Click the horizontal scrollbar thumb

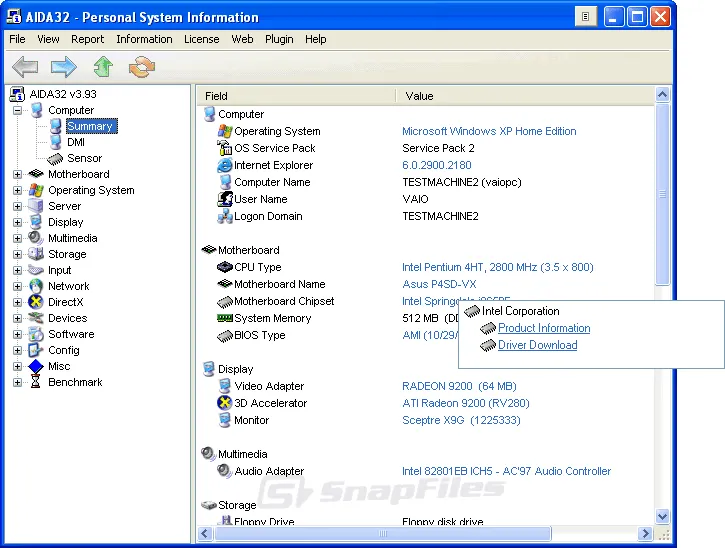(x=383, y=534)
